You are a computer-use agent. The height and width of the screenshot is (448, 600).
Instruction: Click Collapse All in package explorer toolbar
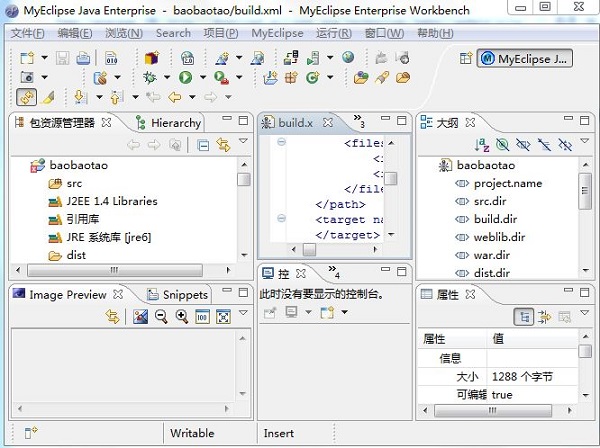[203, 145]
